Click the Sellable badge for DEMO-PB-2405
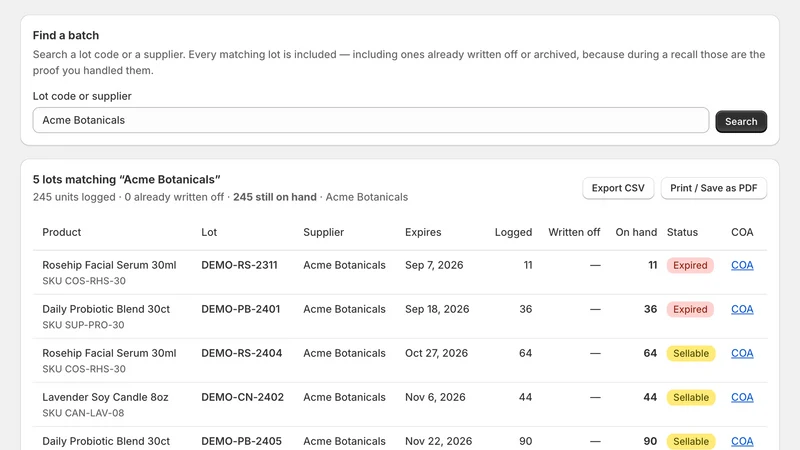Viewport: 800px width, 450px height. click(x=691, y=441)
